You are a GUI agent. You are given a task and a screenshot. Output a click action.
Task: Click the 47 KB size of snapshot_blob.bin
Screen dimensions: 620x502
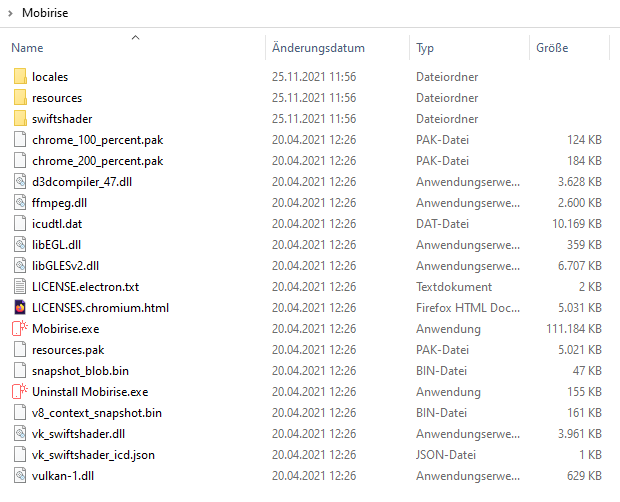point(587,371)
